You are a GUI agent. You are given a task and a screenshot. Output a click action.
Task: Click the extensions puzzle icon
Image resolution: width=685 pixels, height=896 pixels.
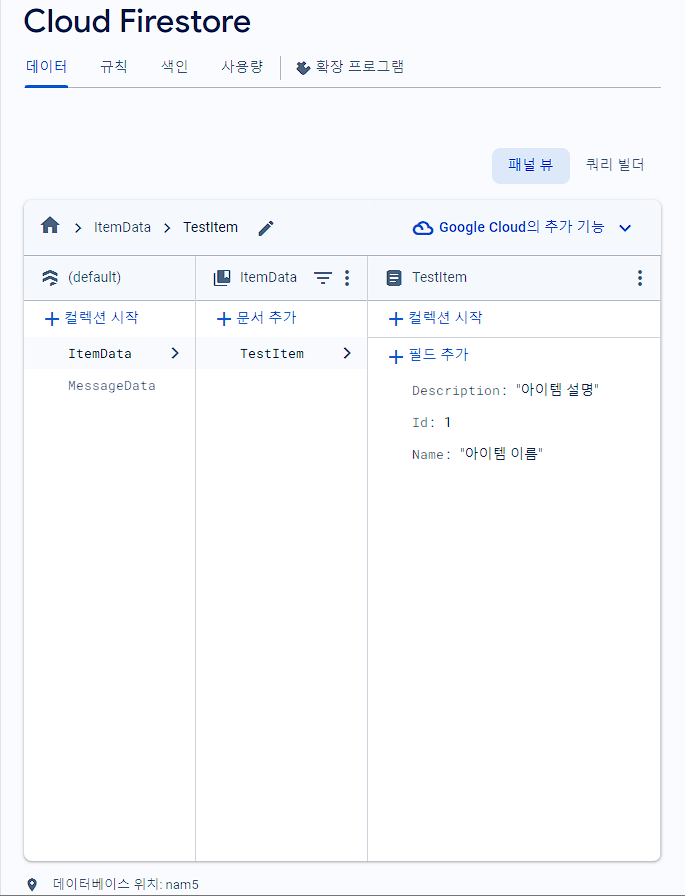(303, 68)
